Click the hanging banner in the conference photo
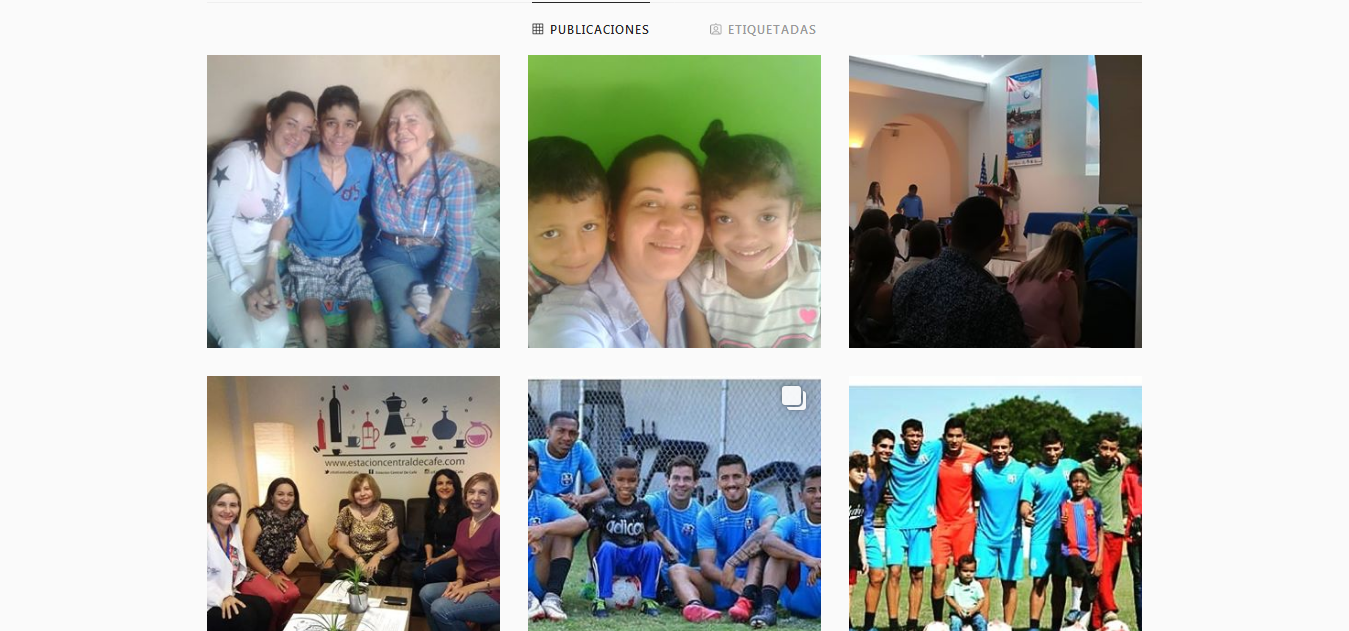Image resolution: width=1349 pixels, height=631 pixels. point(1024,117)
